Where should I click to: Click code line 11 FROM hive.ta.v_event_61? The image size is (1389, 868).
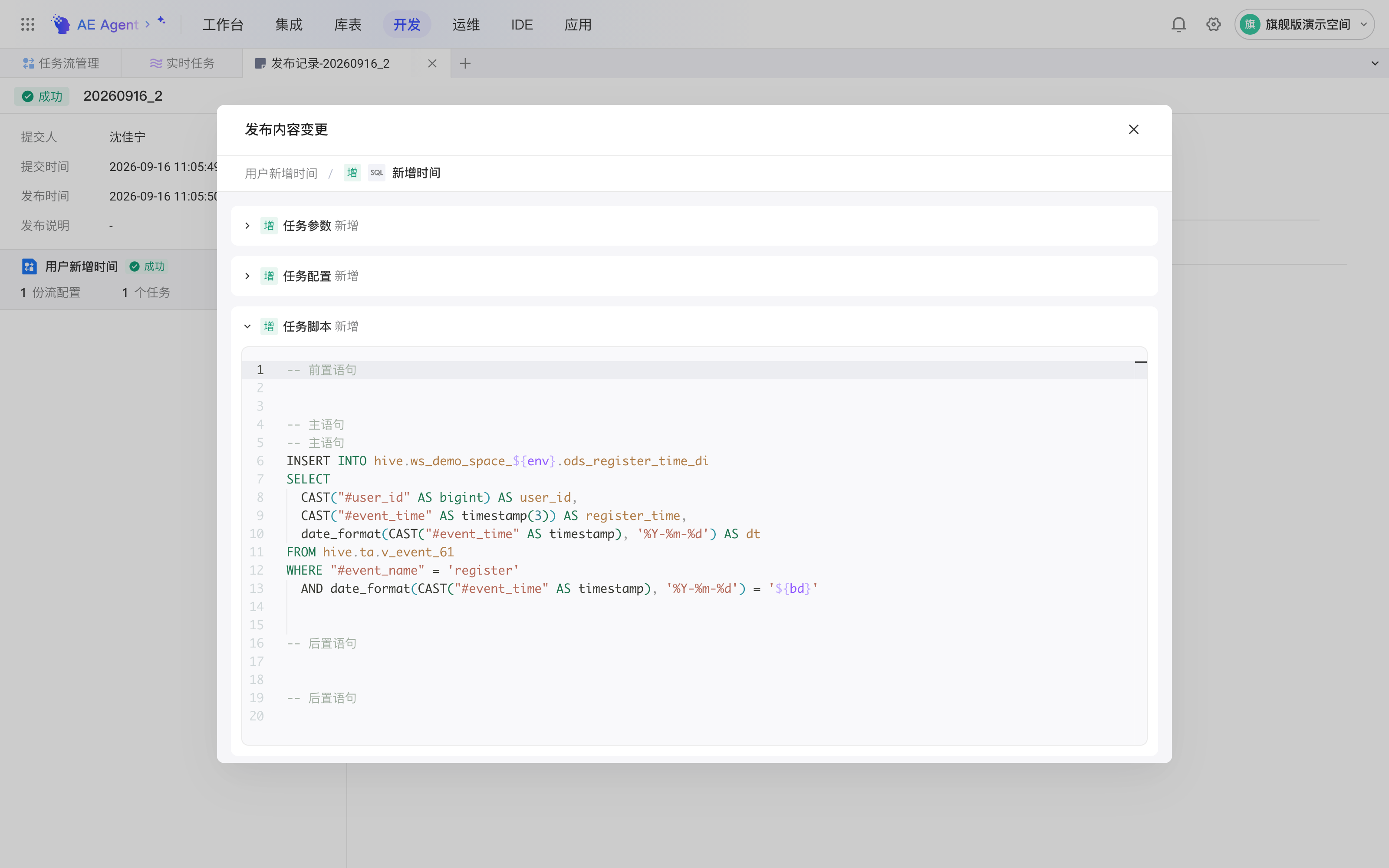370,552
